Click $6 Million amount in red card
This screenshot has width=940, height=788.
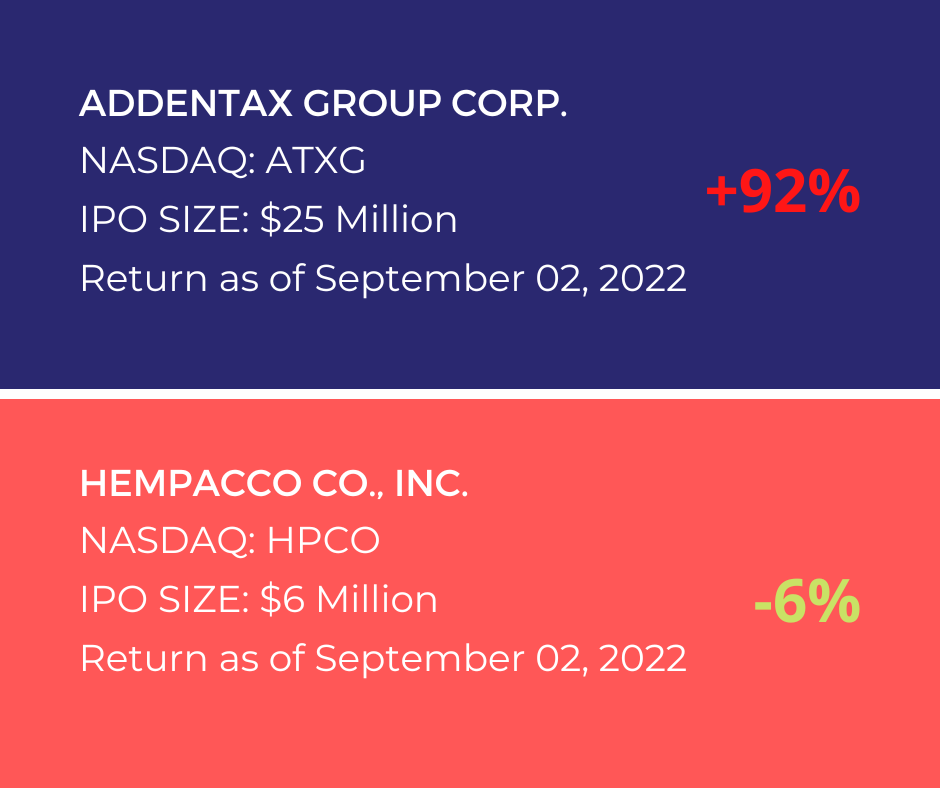point(349,599)
